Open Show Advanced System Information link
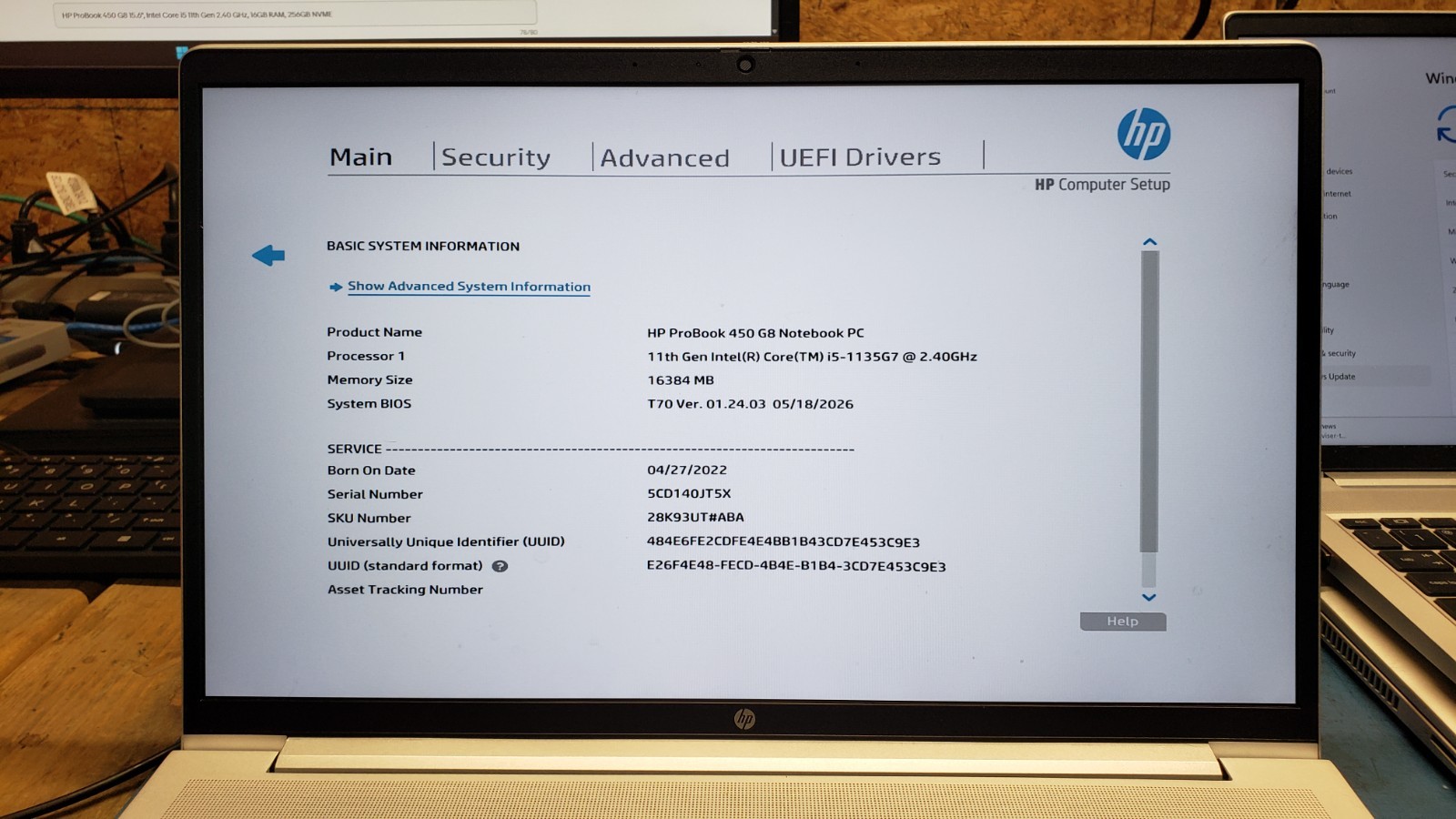 (x=469, y=287)
